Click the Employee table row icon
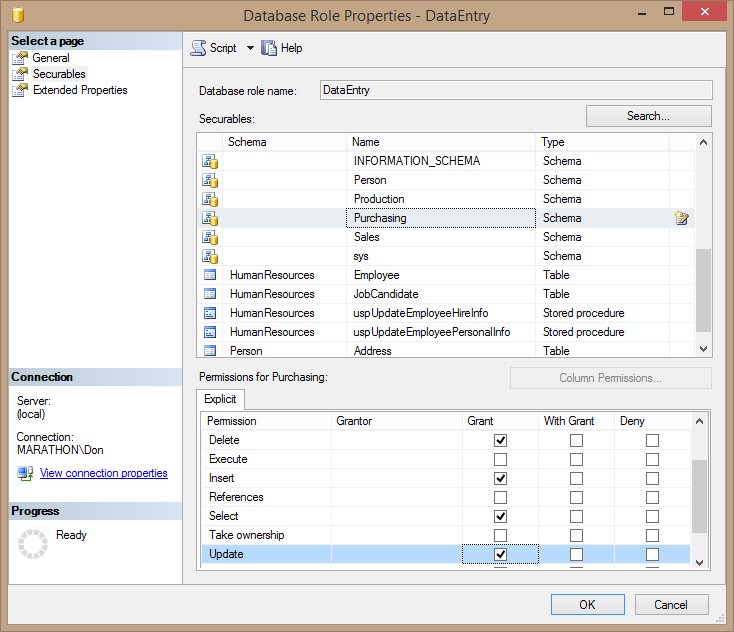734x632 pixels. click(210, 275)
